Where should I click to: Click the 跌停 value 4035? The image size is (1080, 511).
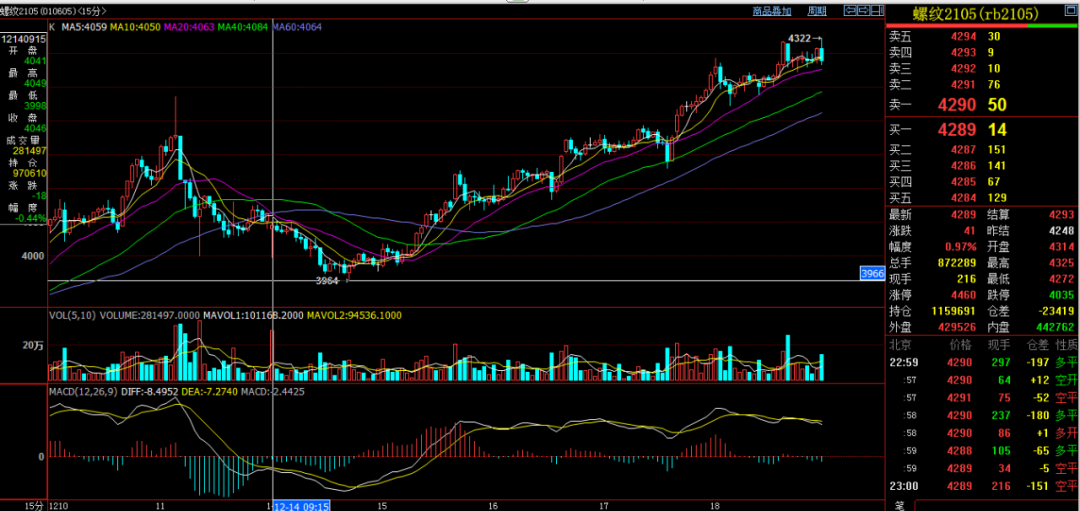[1063, 295]
